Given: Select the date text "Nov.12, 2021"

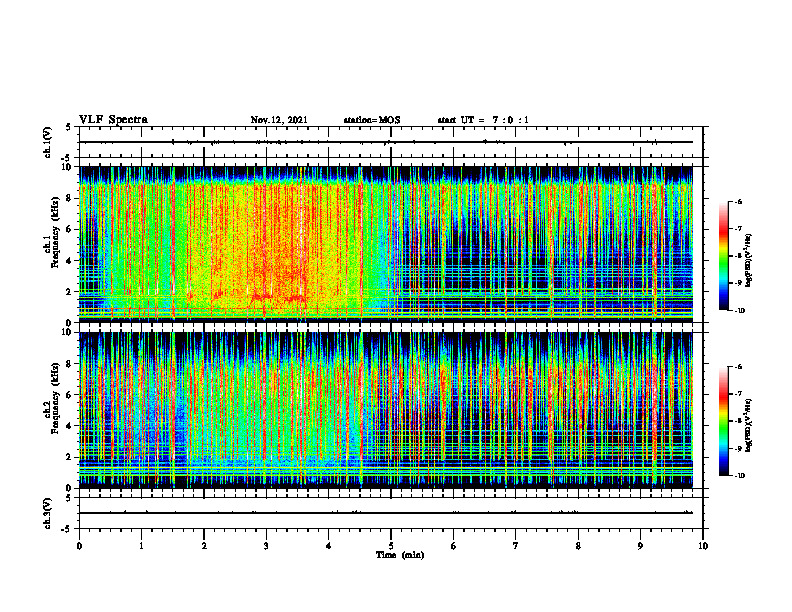Looking at the screenshot, I should click(279, 120).
